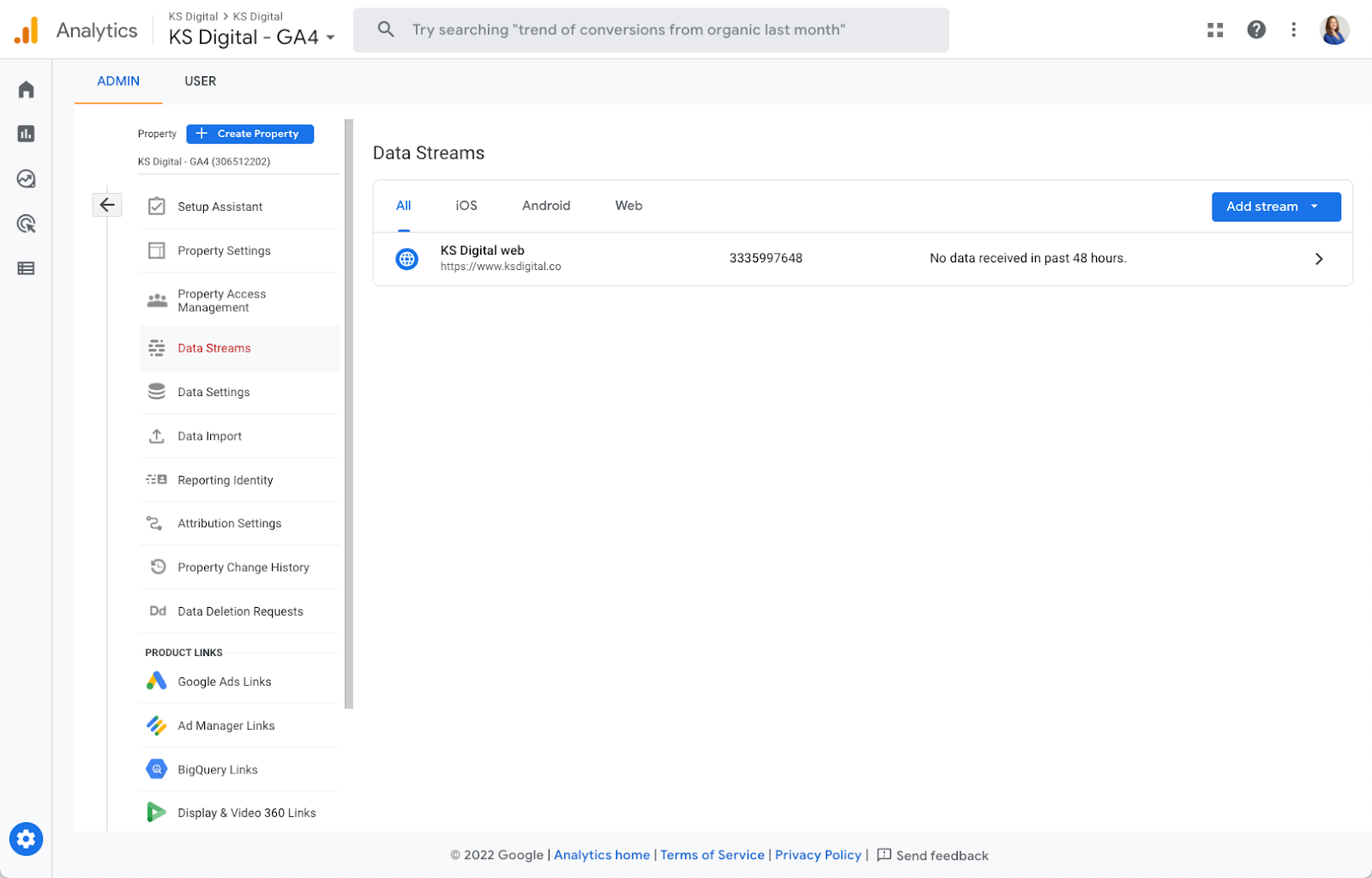
Task: Open Data Import
Action: pyautogui.click(x=239, y=436)
